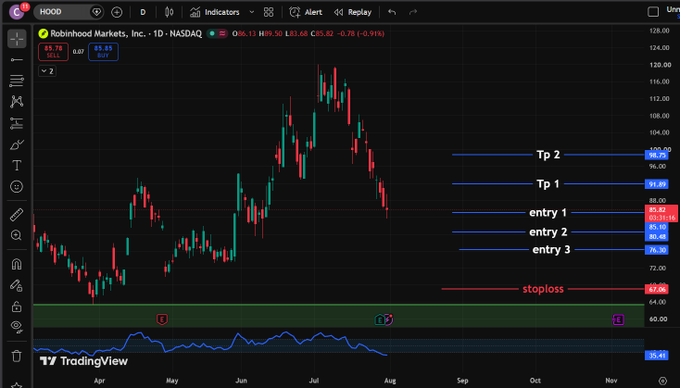Select the Tp 1 horizontal line
The height and width of the screenshot is (388, 680).
(x=548, y=184)
